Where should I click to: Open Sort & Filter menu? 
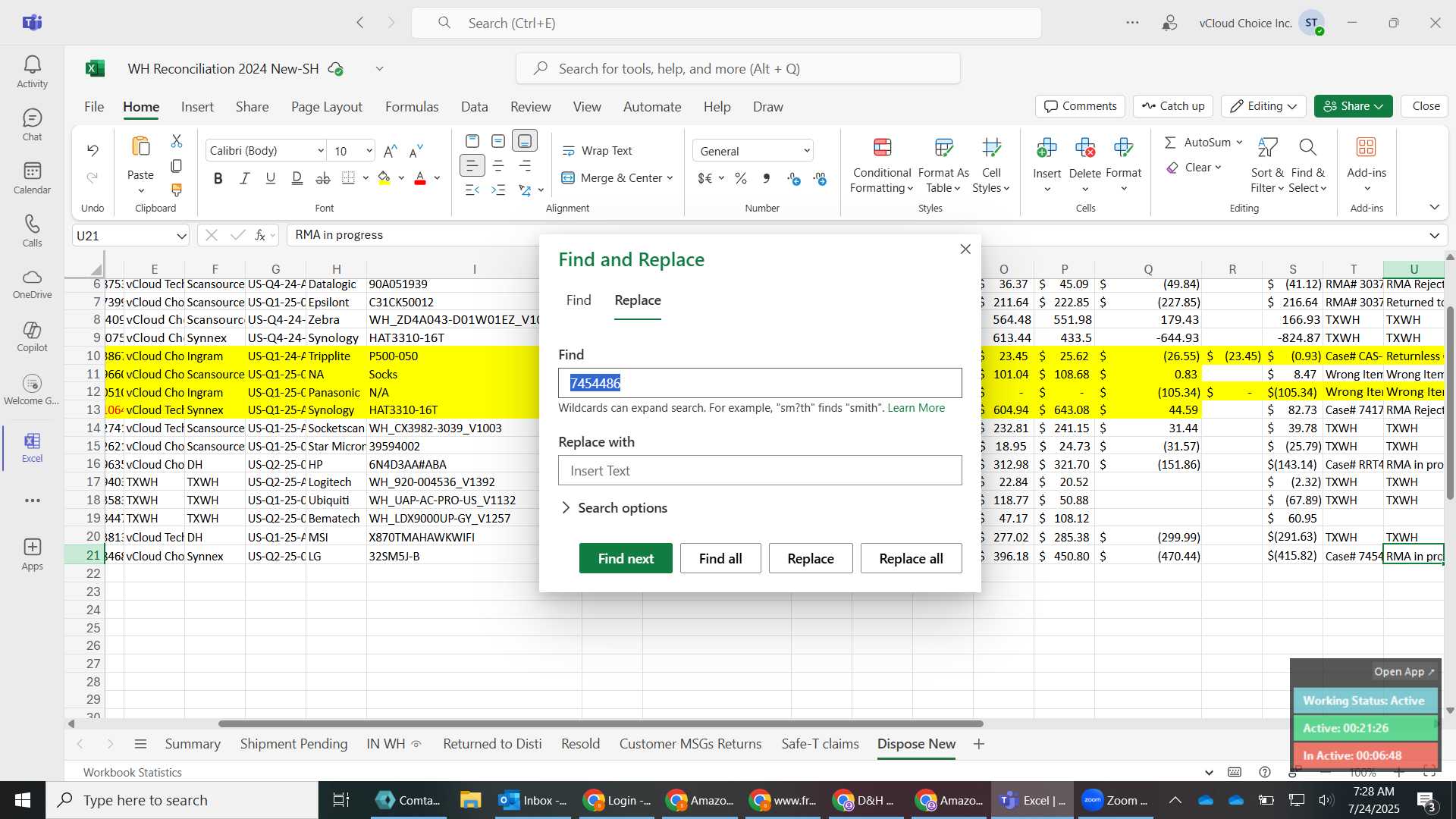[1267, 166]
